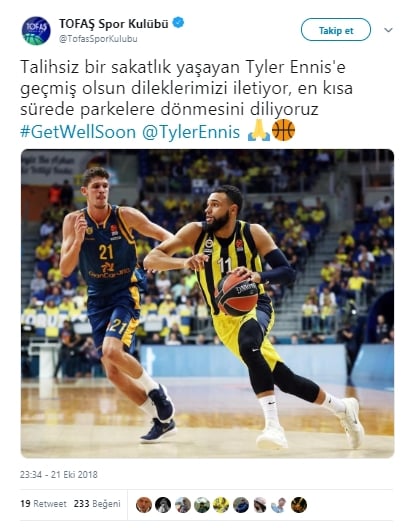
Task: Click the first liker avatar
Action: 144,505
